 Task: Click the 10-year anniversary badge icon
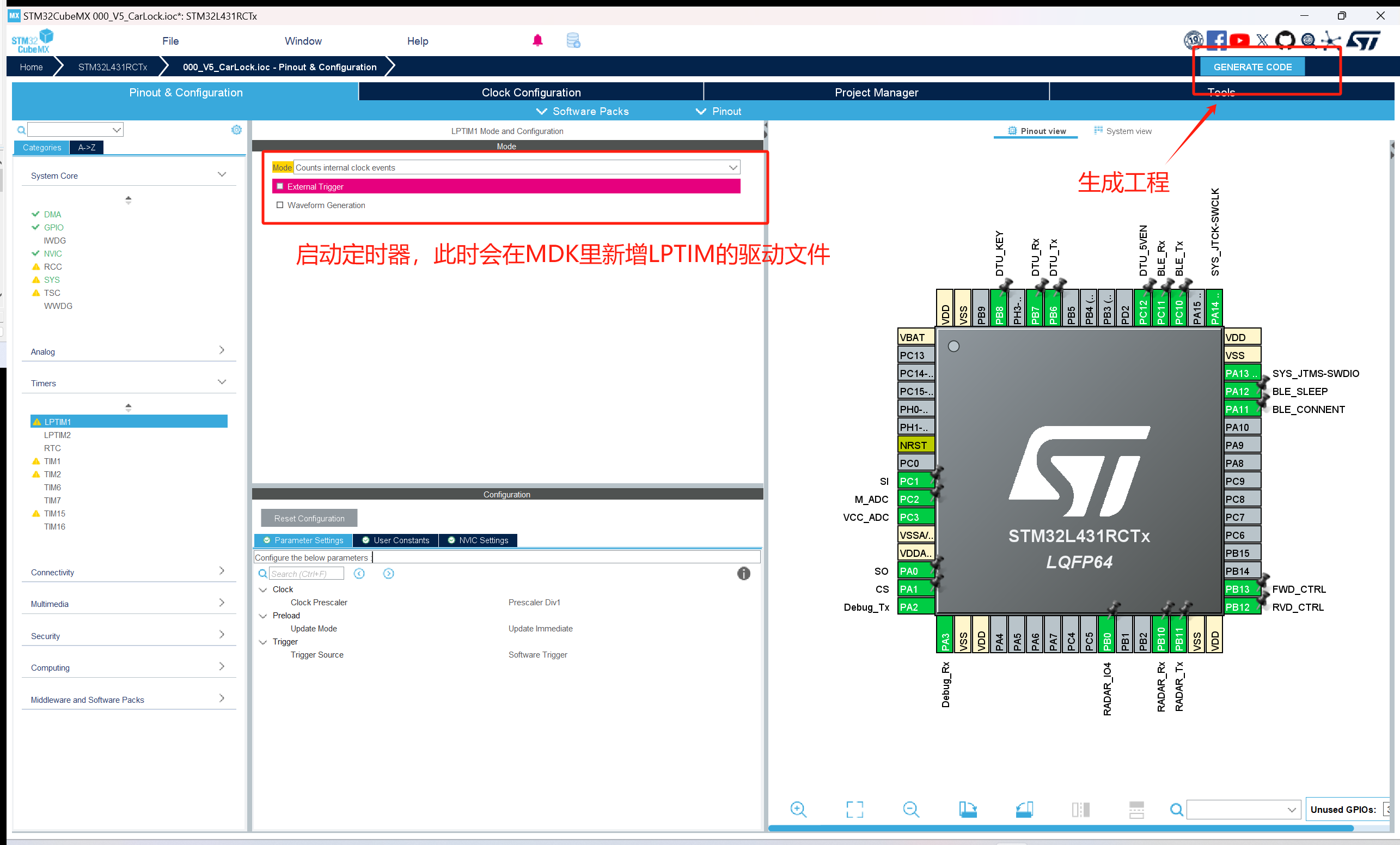1194,40
